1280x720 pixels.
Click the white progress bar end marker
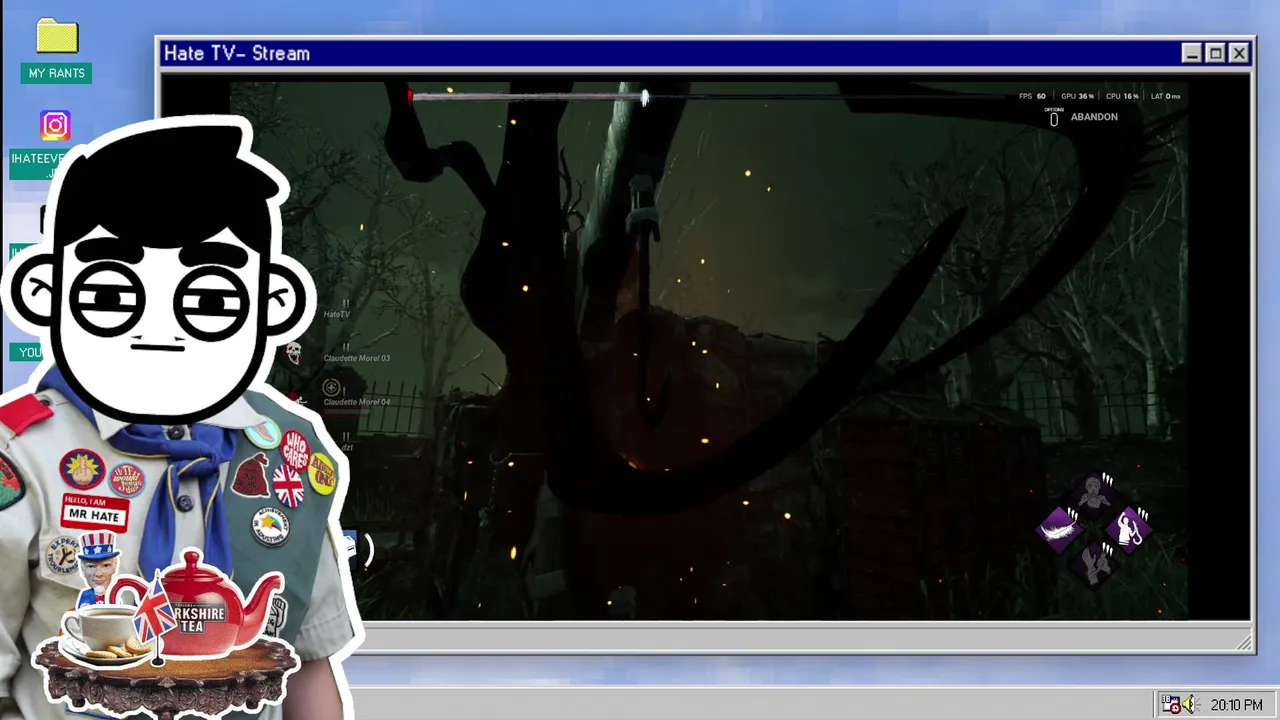[x=645, y=97]
